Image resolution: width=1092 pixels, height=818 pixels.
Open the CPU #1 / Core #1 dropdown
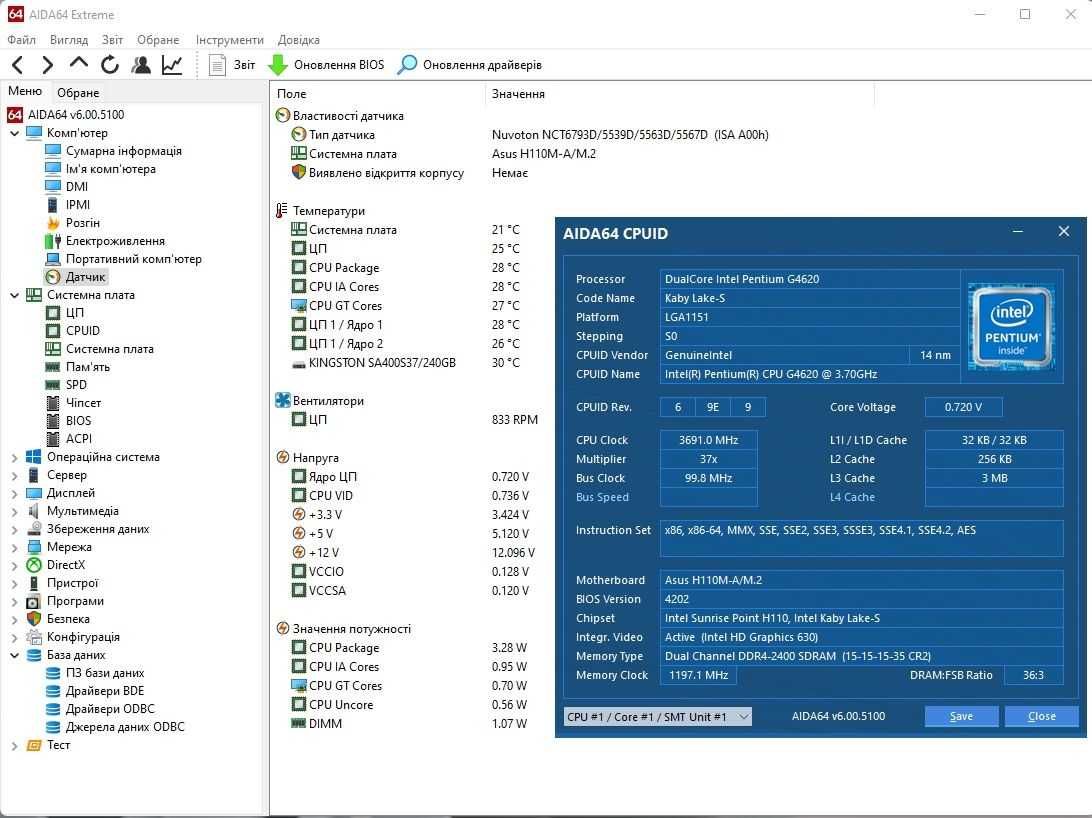click(x=657, y=716)
